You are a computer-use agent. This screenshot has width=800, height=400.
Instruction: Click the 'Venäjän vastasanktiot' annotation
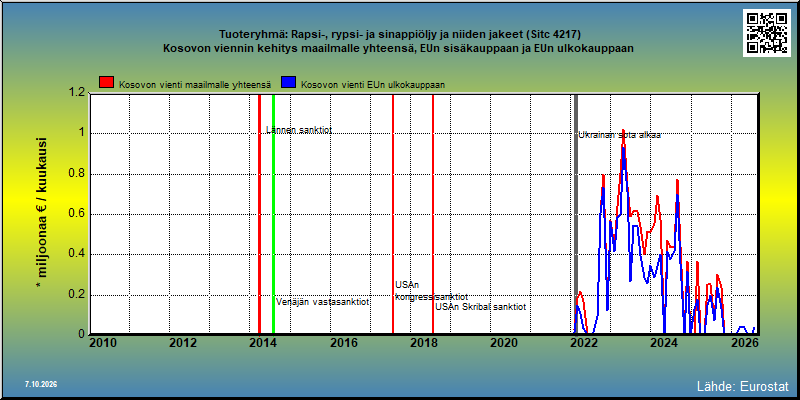tap(322, 302)
